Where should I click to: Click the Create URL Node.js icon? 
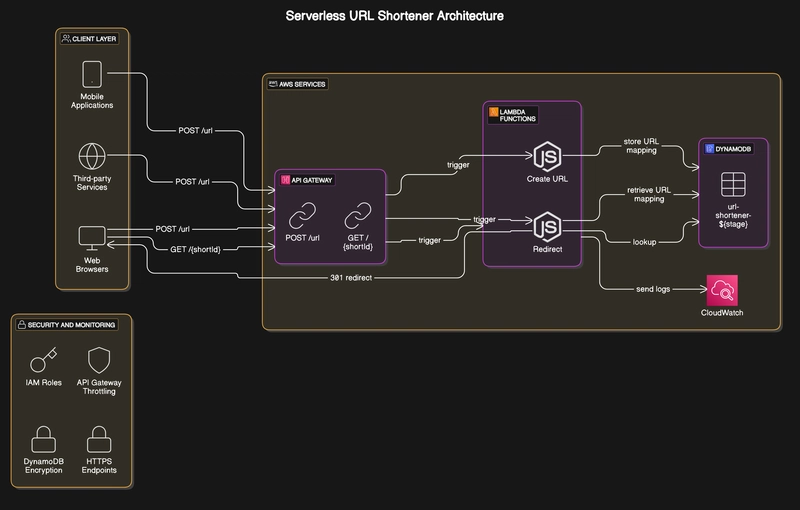(547, 157)
